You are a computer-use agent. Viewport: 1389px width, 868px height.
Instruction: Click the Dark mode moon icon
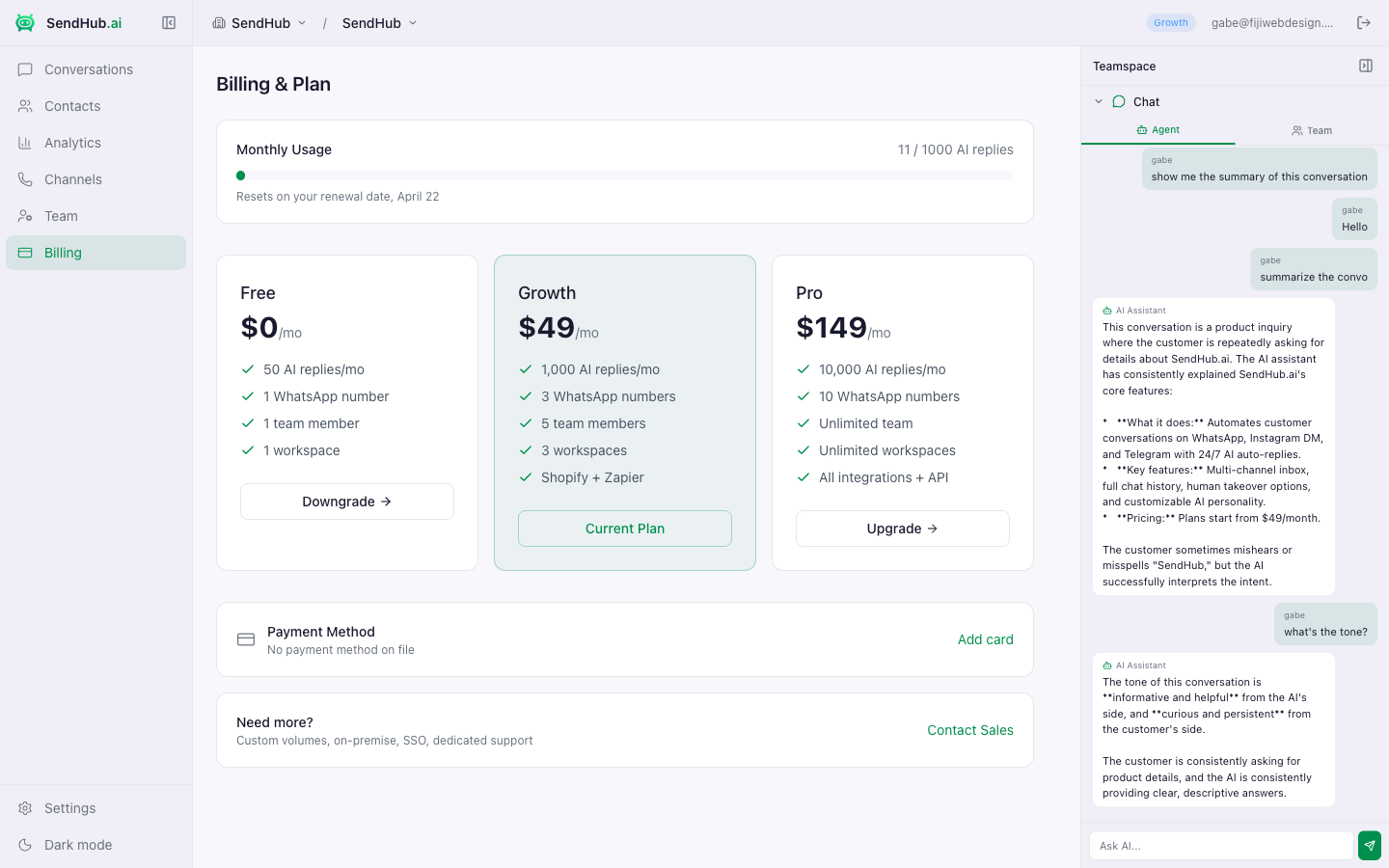click(25, 845)
